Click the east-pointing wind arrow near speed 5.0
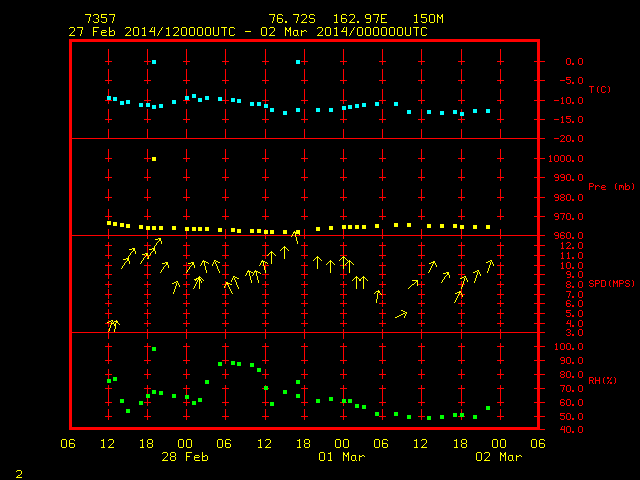 [x=401, y=314]
